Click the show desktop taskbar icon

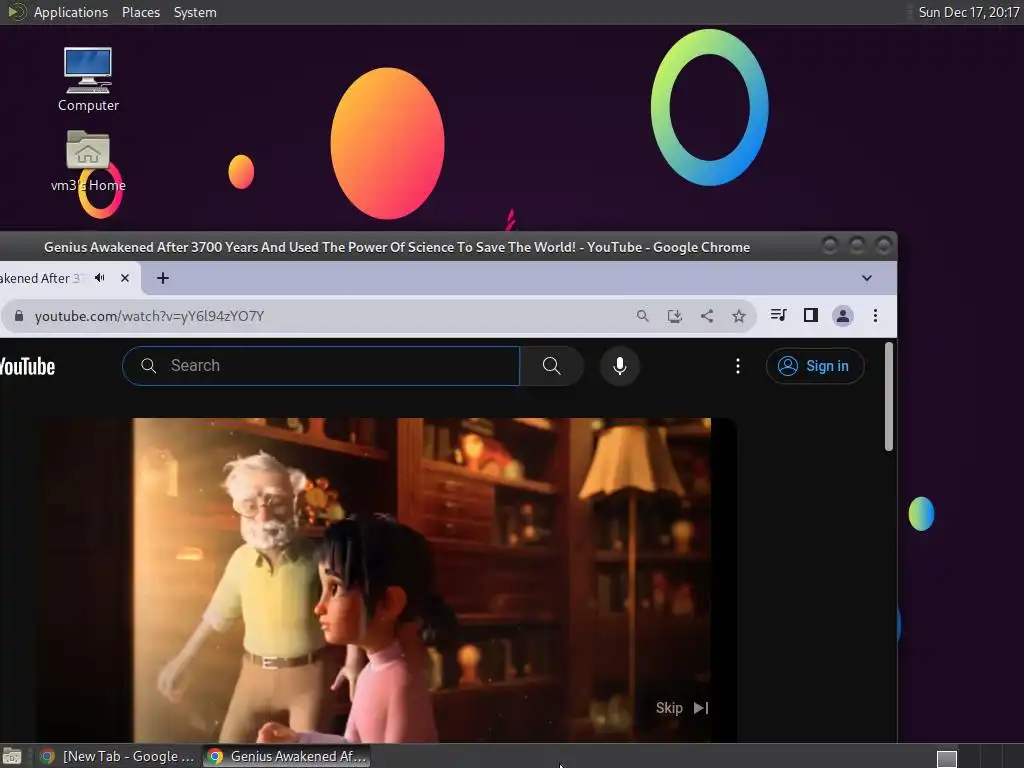pyautogui.click(x=12, y=756)
